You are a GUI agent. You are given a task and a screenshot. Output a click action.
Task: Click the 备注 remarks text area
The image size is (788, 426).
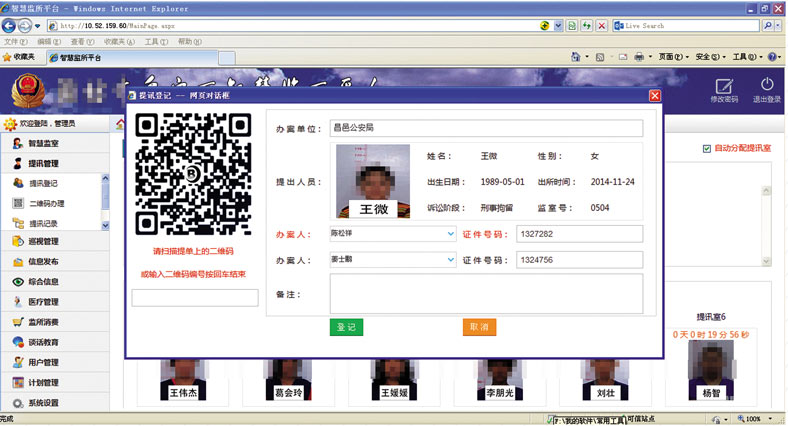pyautogui.click(x=486, y=294)
